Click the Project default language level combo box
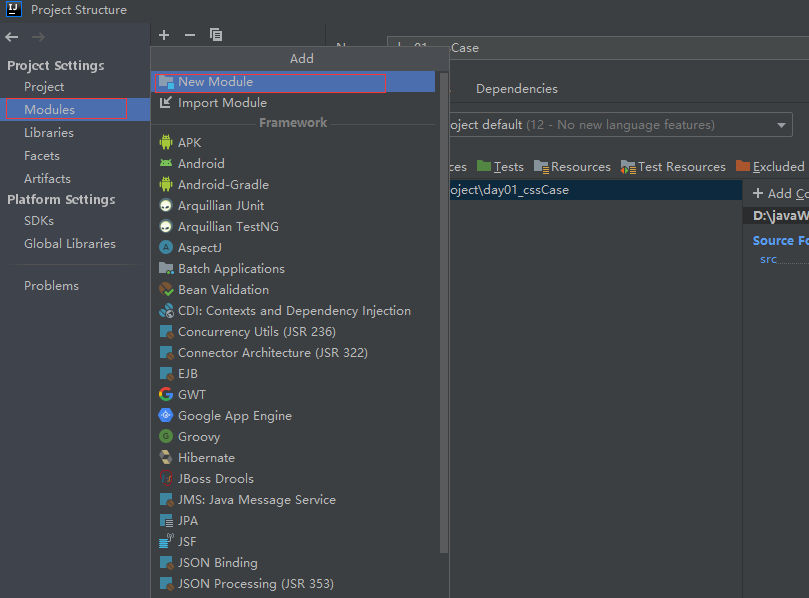This screenshot has height=598, width=809. point(621,125)
